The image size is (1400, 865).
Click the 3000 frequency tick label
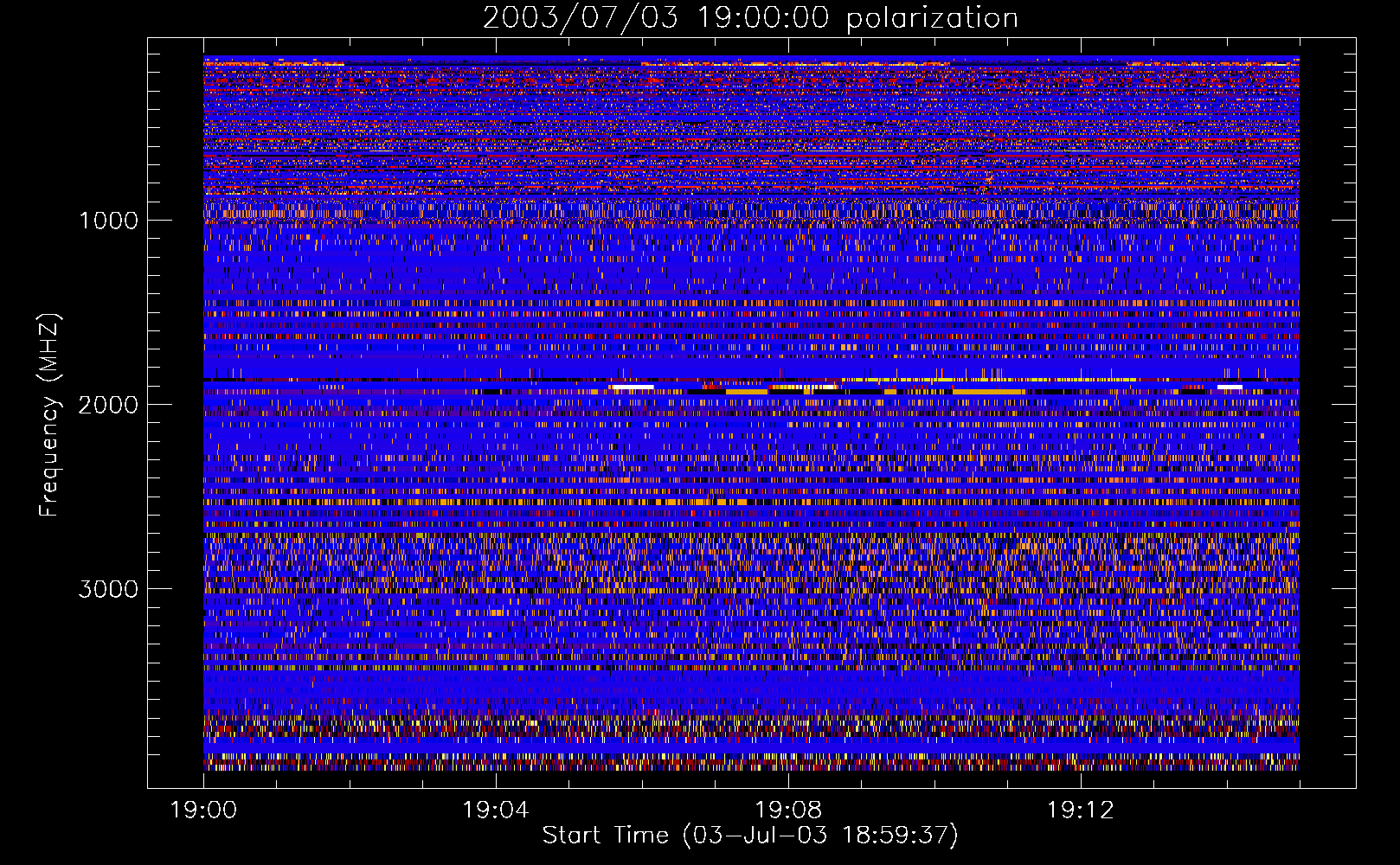point(108,589)
